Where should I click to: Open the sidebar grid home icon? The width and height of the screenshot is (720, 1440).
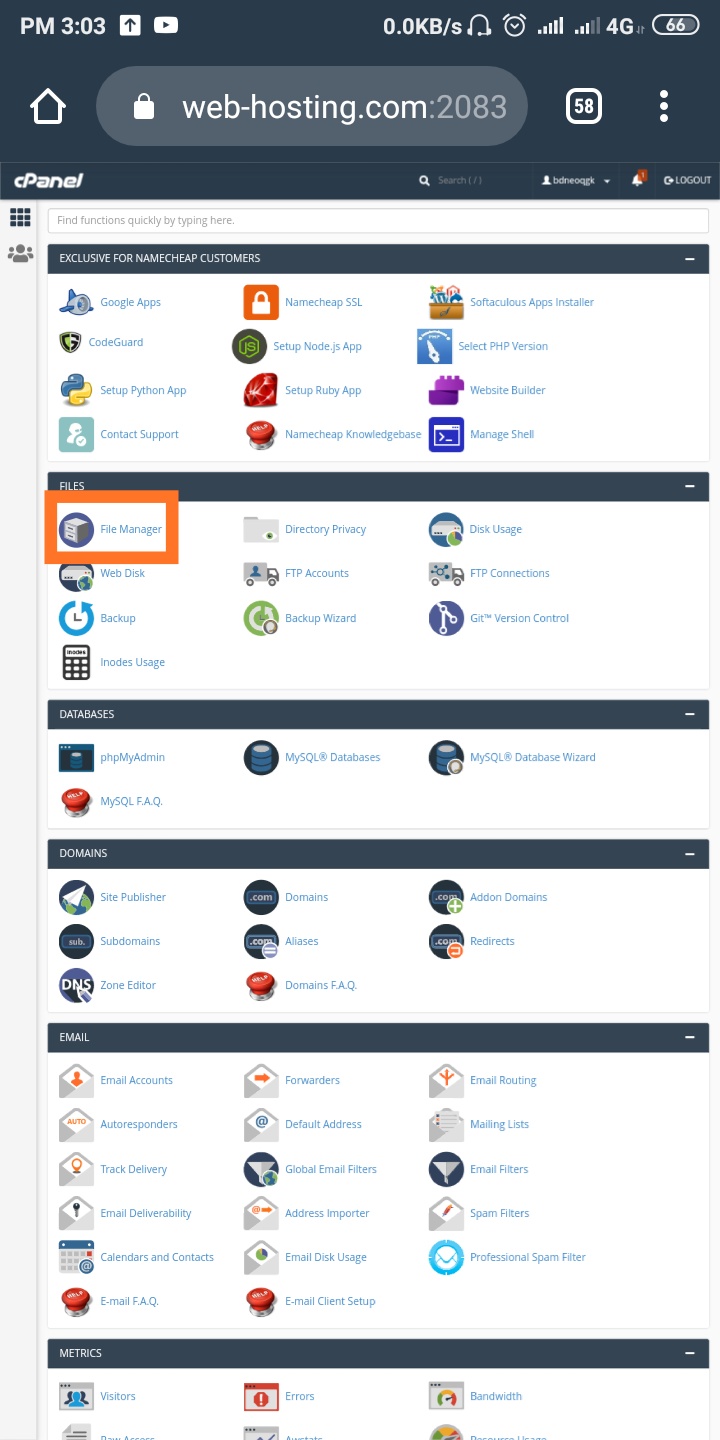(x=19, y=217)
